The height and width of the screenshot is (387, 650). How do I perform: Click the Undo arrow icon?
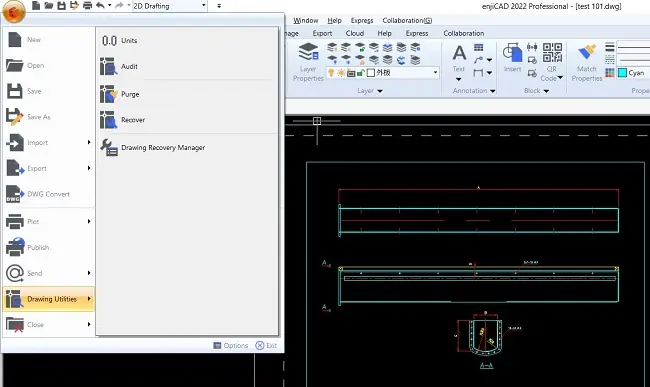coord(100,5)
